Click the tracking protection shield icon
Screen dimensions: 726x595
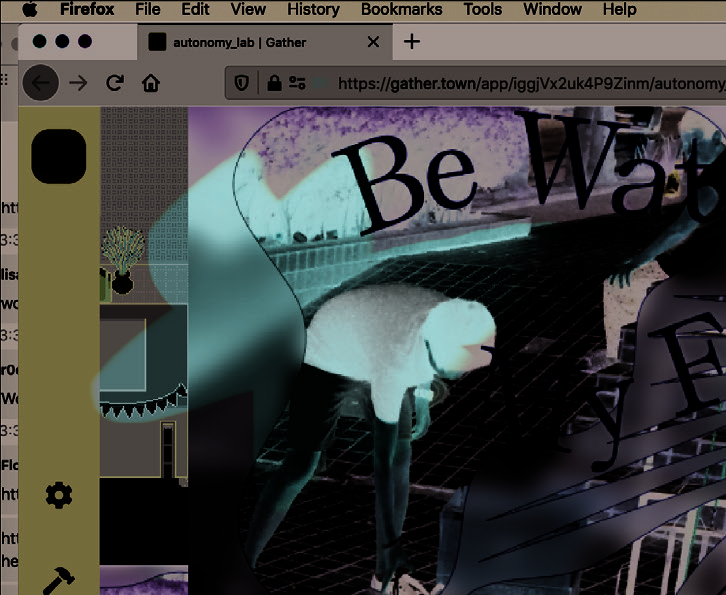tap(242, 83)
